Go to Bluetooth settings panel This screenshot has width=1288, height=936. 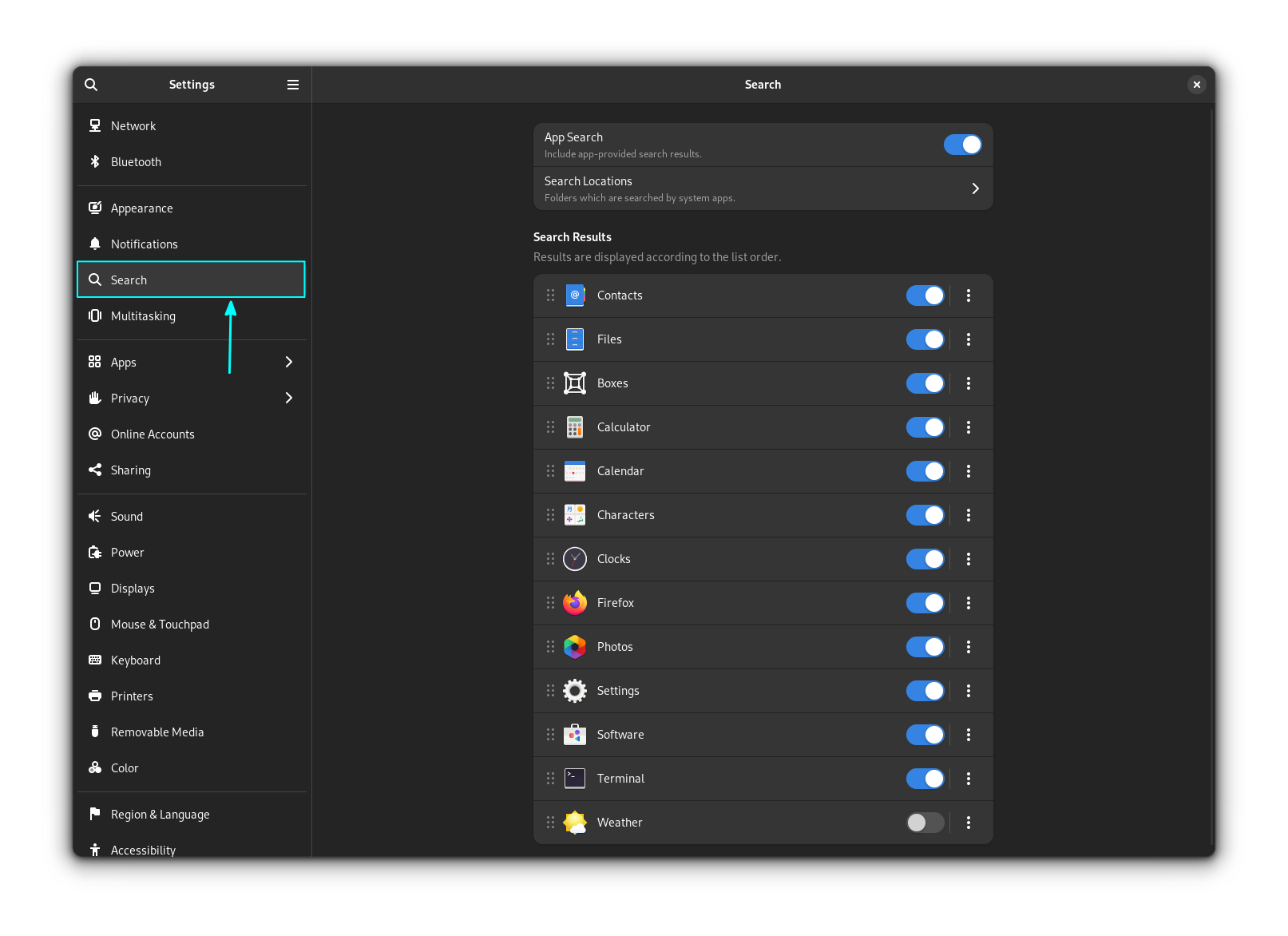point(136,162)
